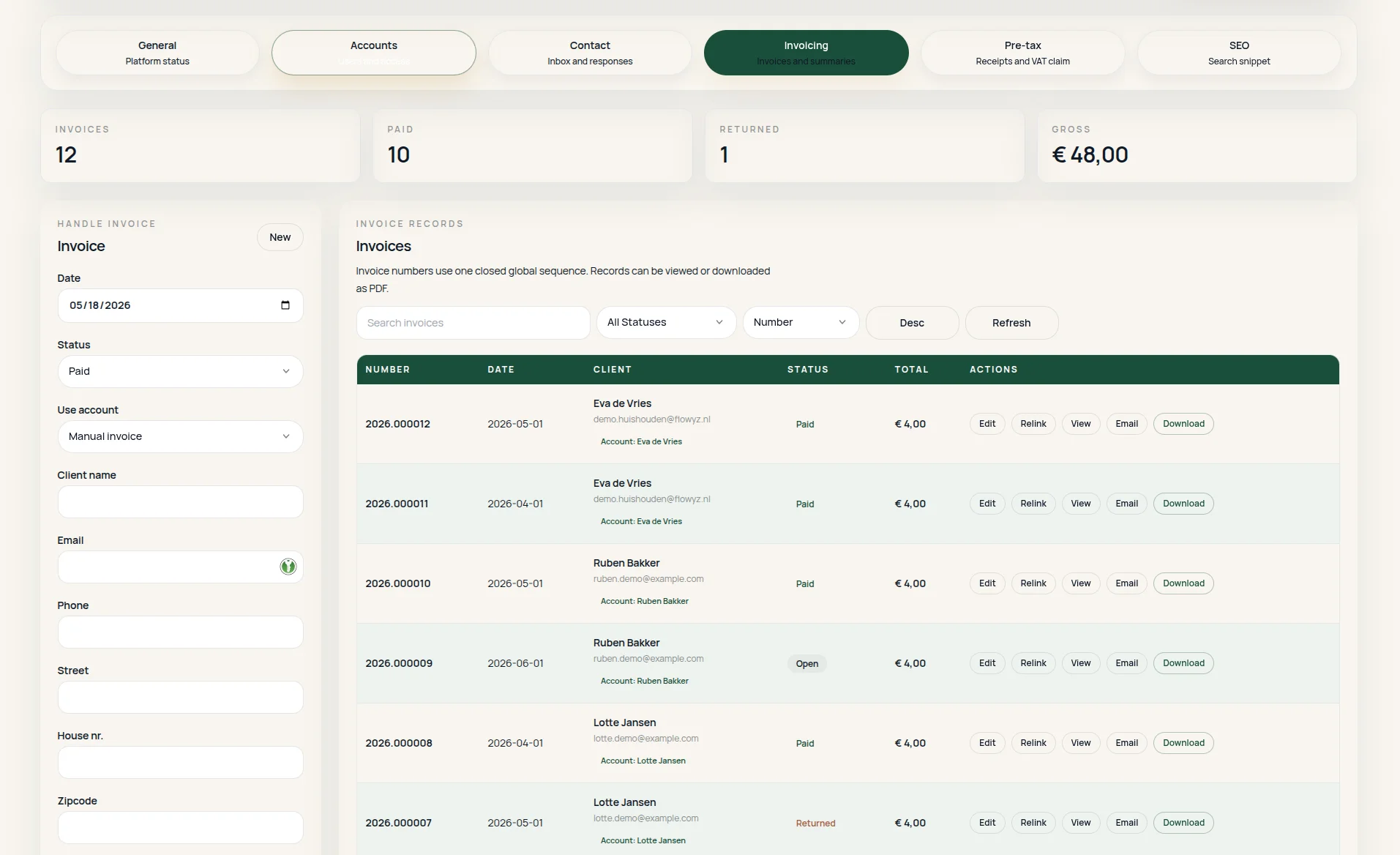Click the Open status badge for 2026.000009
1400x855 pixels.
(806, 664)
